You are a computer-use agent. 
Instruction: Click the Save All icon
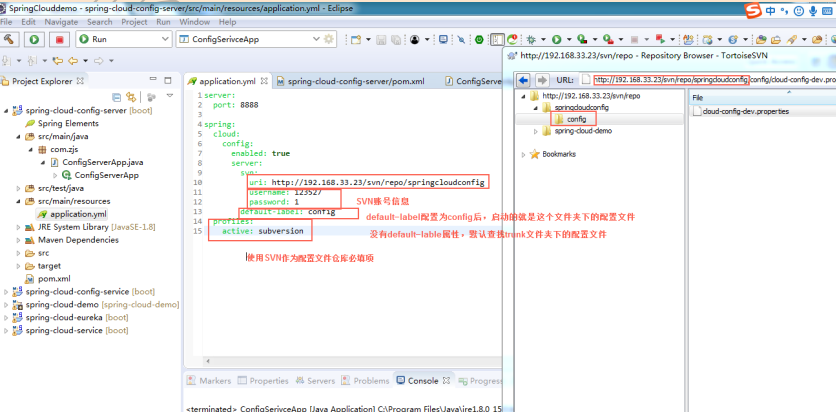pos(396,39)
